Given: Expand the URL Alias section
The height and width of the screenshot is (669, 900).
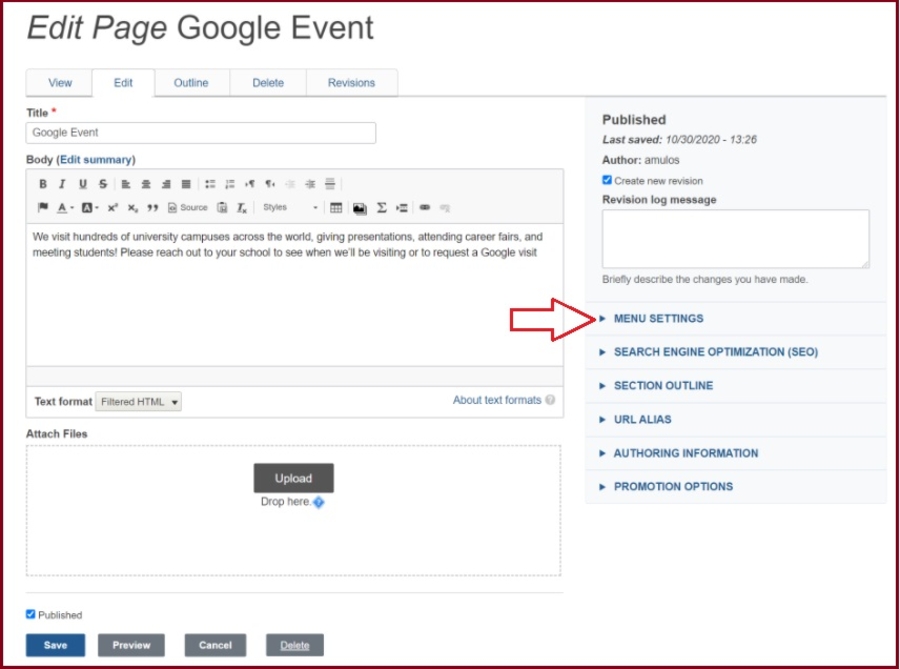Looking at the screenshot, I should pos(642,419).
